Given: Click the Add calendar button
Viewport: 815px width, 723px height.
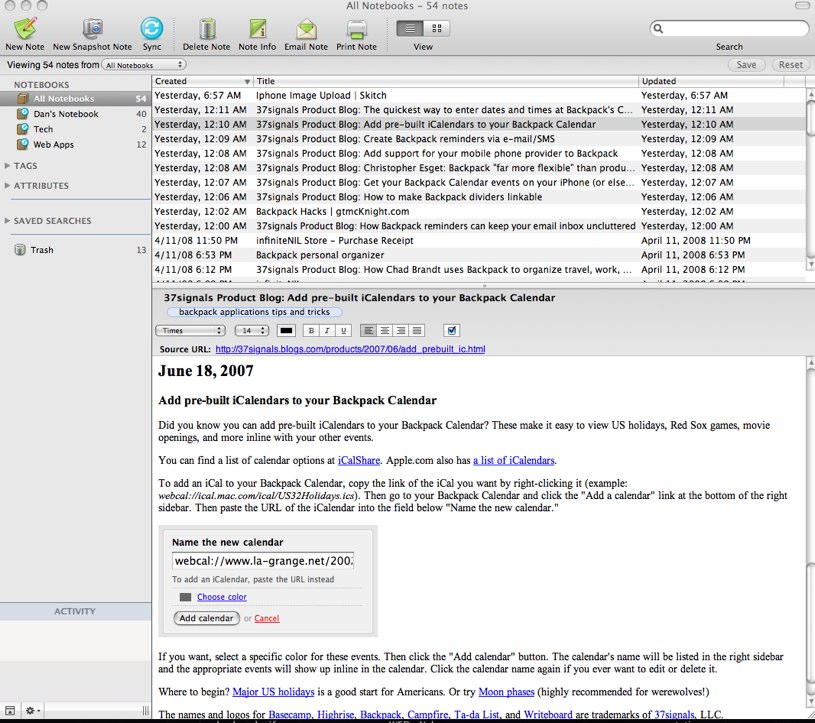Looking at the screenshot, I should click(x=206, y=618).
